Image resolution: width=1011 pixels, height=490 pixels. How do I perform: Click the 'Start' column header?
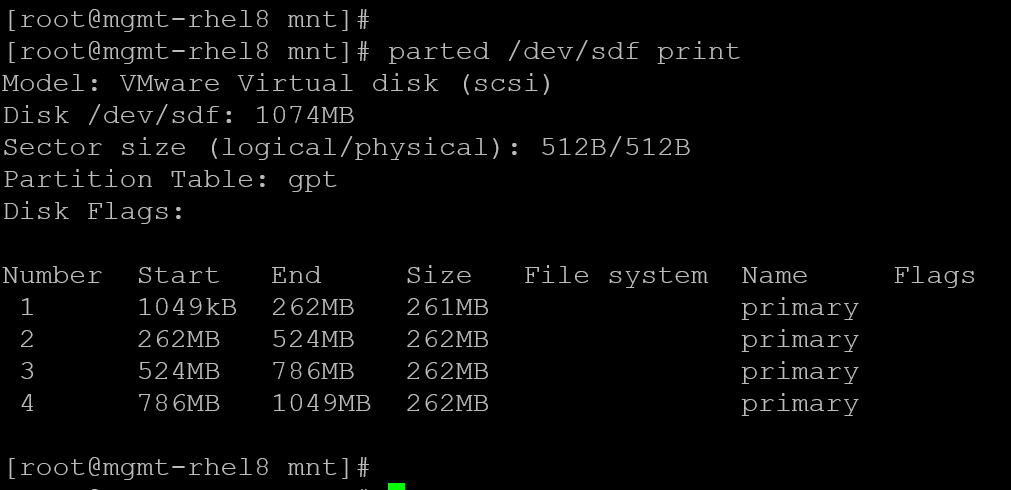pos(178,276)
